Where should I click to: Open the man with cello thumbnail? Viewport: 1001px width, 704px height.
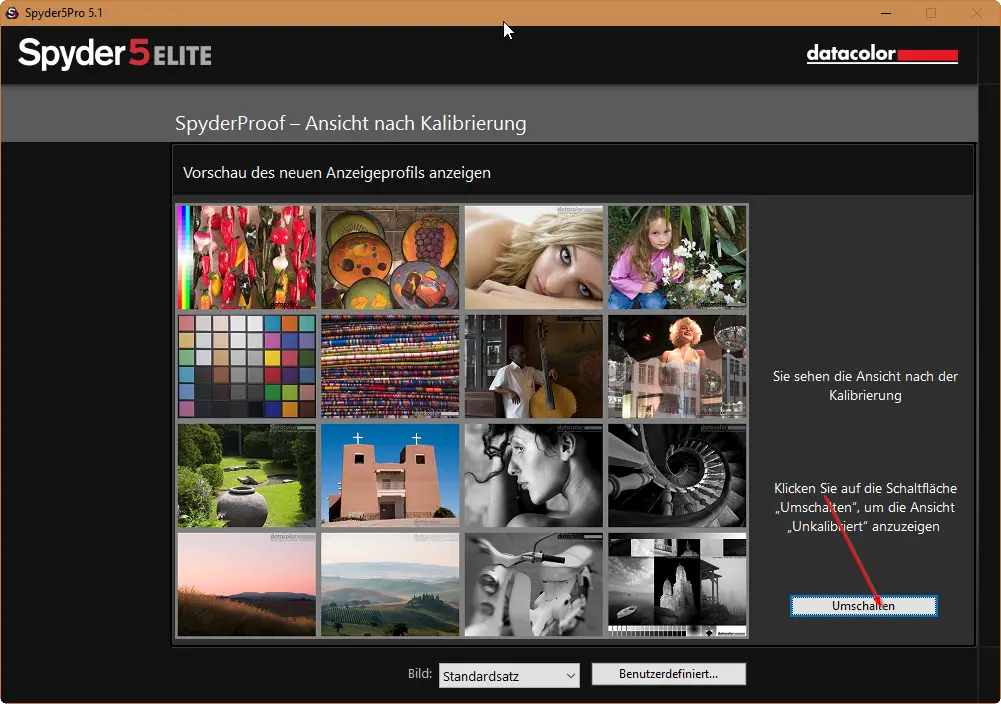(534, 366)
